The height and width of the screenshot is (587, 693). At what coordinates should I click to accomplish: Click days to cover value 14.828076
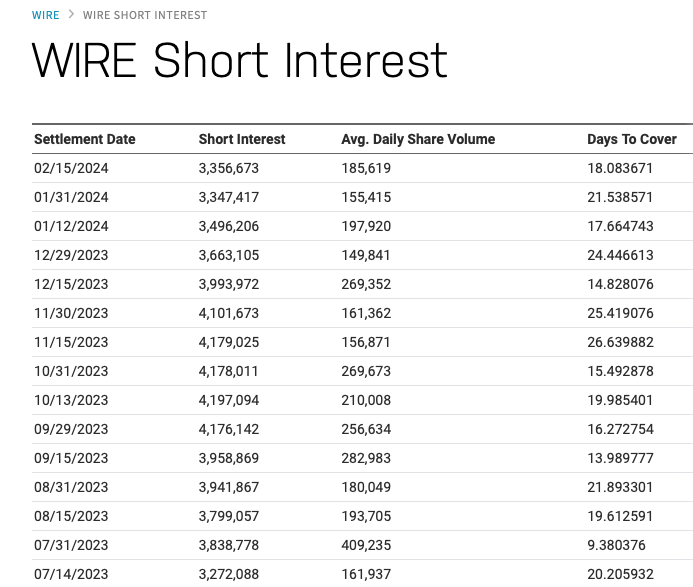tap(620, 284)
